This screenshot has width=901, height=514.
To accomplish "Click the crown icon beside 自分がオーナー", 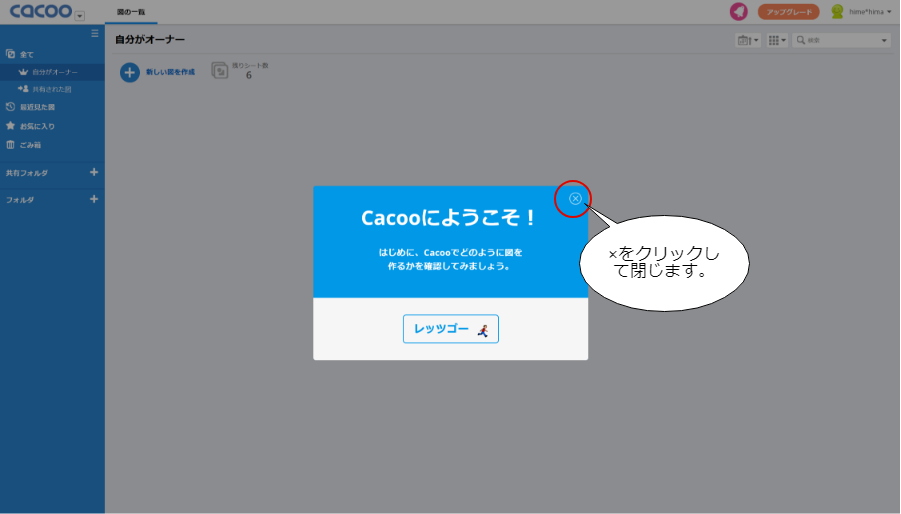I will coord(23,72).
